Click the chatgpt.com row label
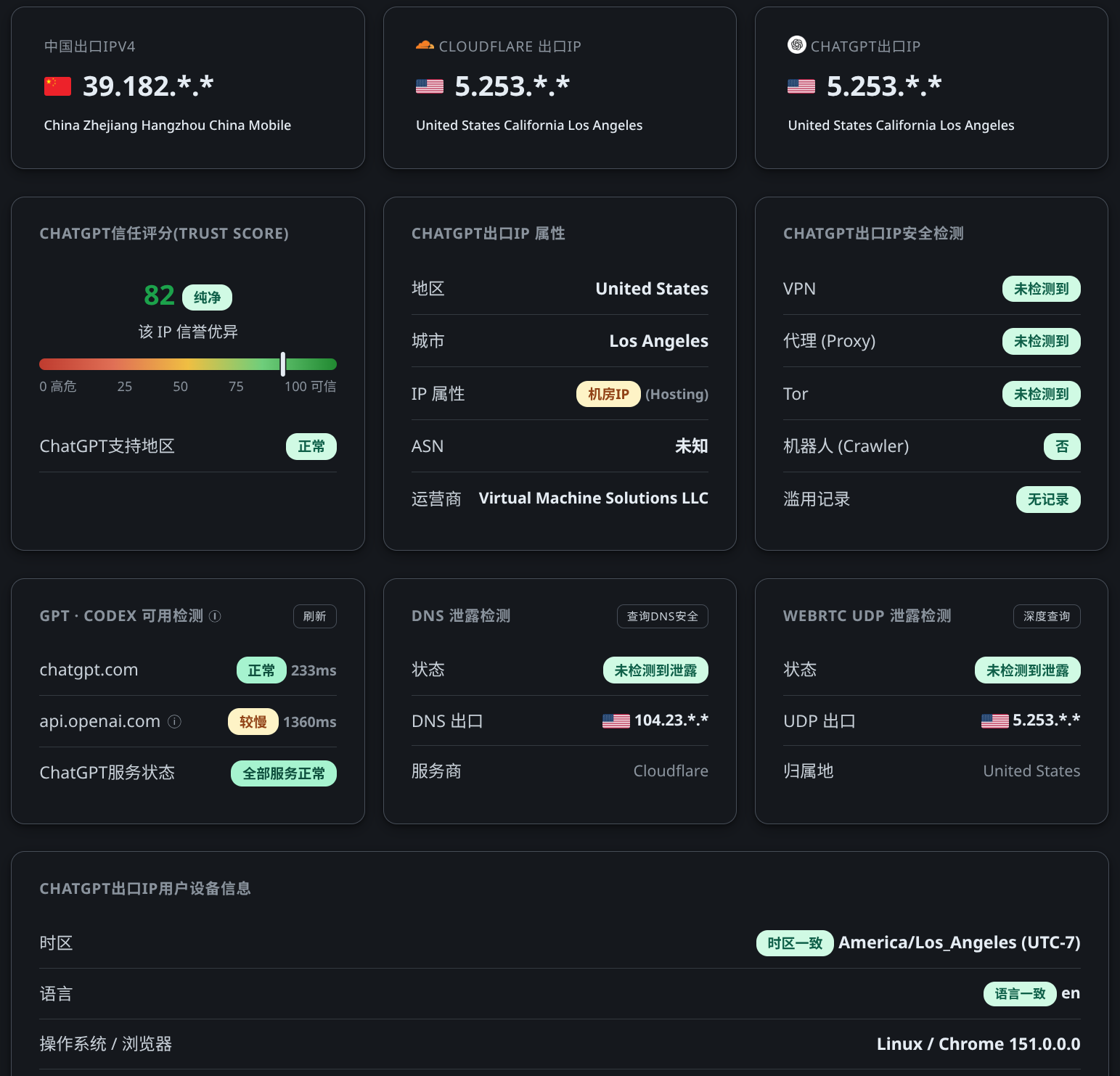 (x=89, y=670)
